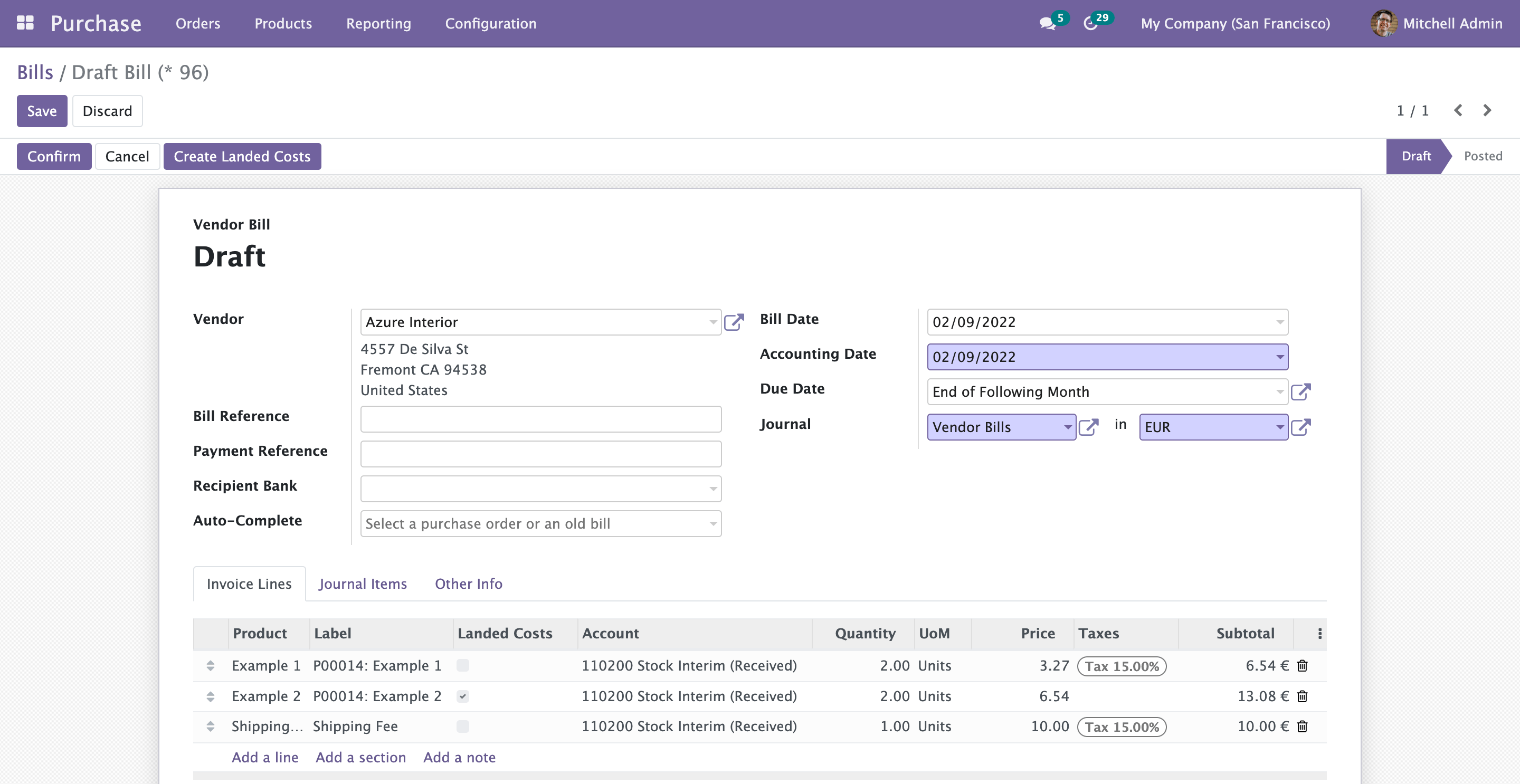Open the conversations chat bubble icon
Screen dimensions: 1520x784
[x=1047, y=24]
